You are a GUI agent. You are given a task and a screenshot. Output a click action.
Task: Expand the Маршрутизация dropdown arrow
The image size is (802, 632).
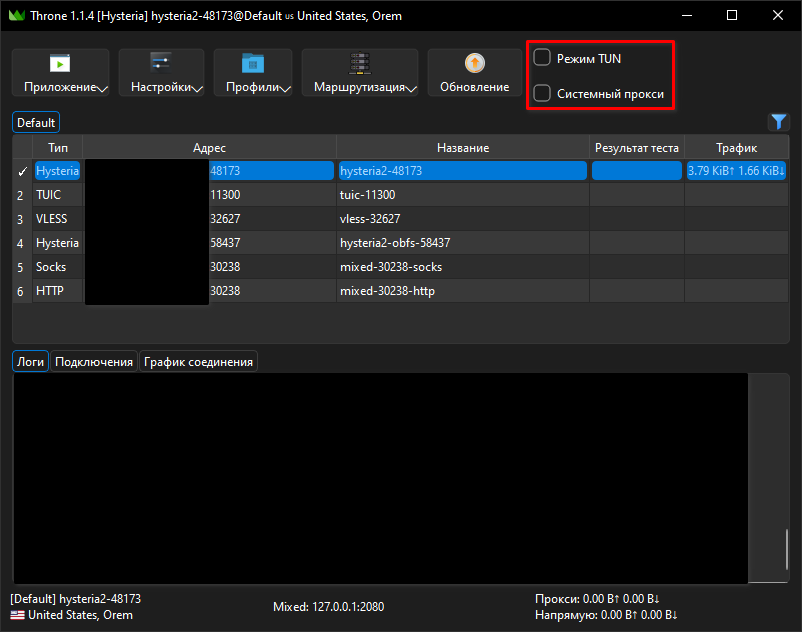pos(411,89)
